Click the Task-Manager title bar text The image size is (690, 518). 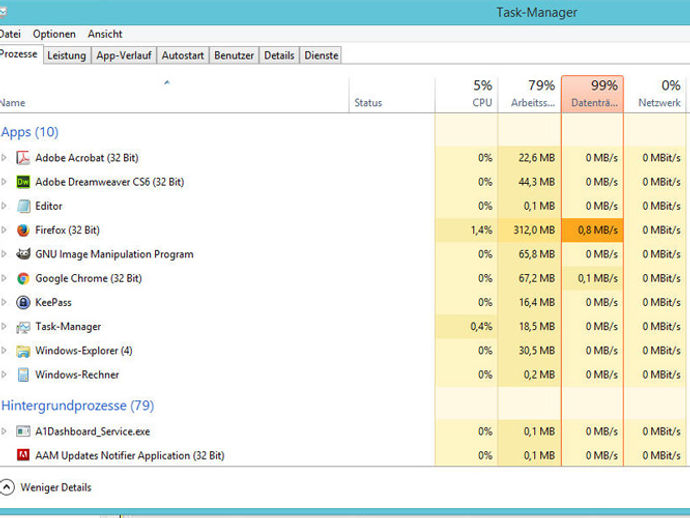(x=537, y=12)
